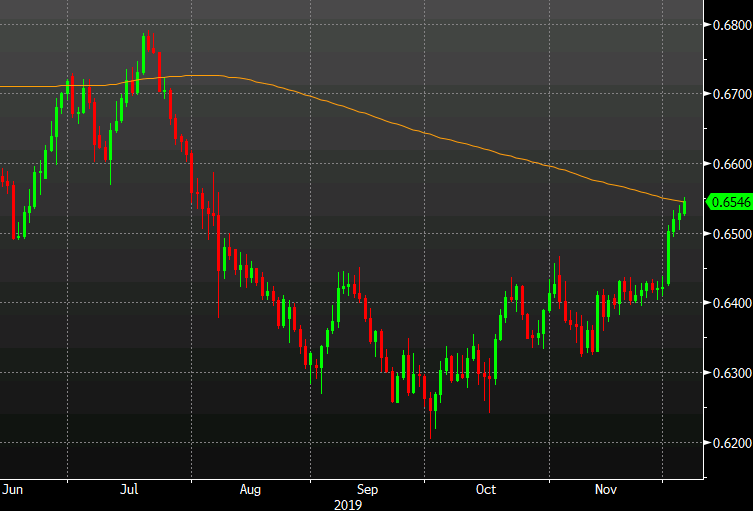
Task: Click the 0.6800 price axis label
Action: coord(732,25)
